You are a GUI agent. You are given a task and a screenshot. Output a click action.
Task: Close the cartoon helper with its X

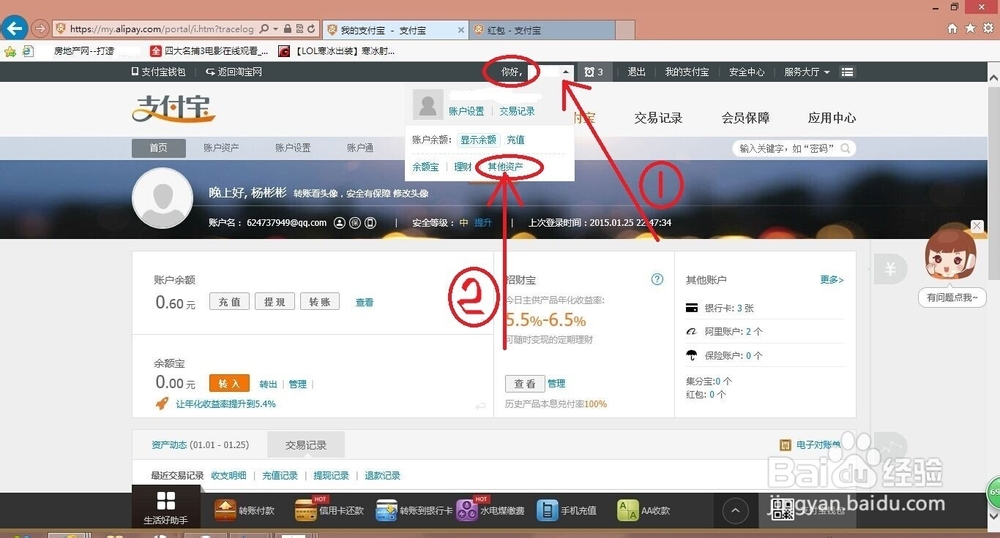977,226
